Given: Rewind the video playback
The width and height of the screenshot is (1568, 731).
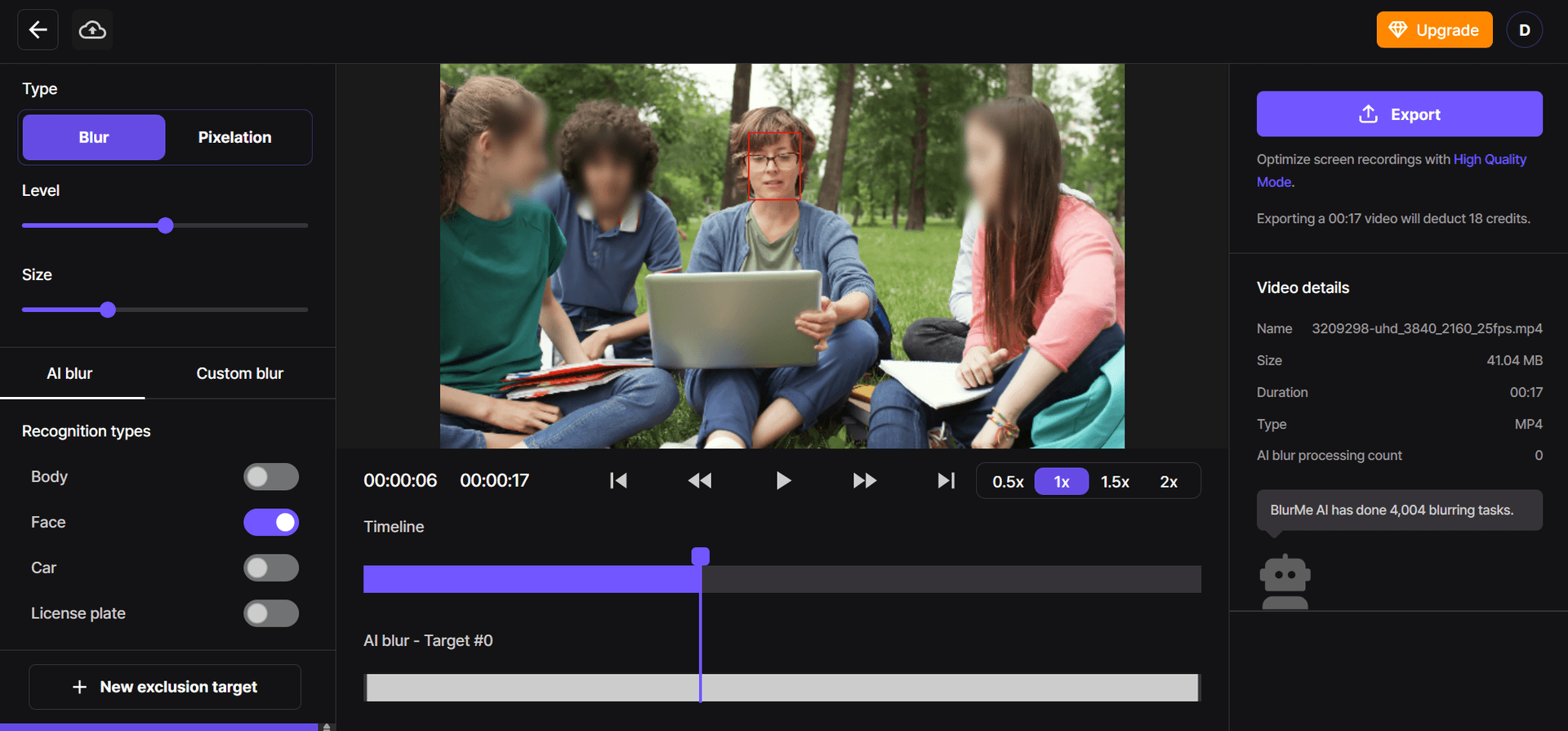Looking at the screenshot, I should pos(700,480).
